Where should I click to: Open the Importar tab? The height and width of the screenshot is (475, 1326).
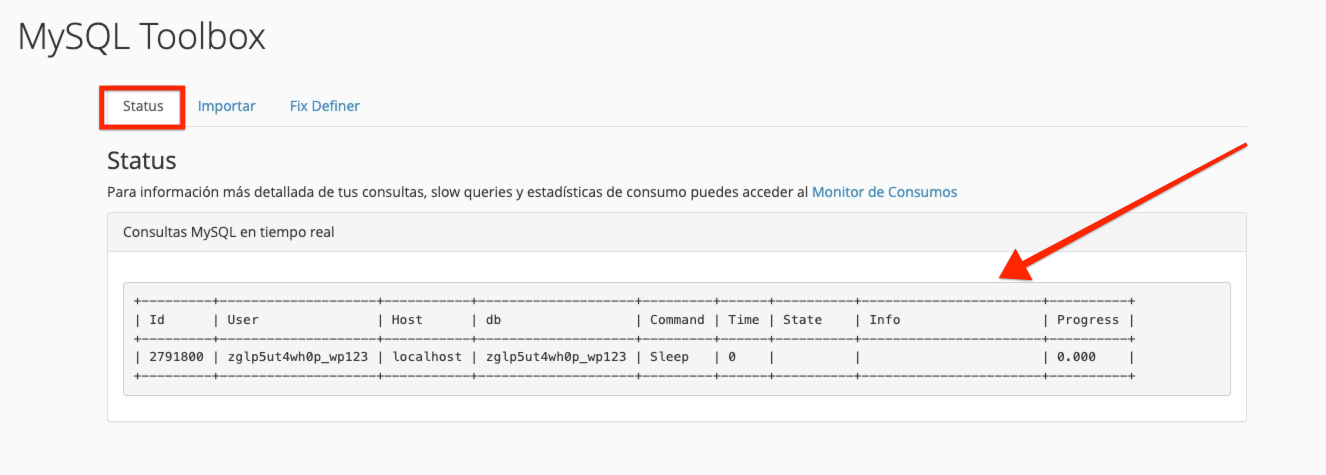(227, 106)
